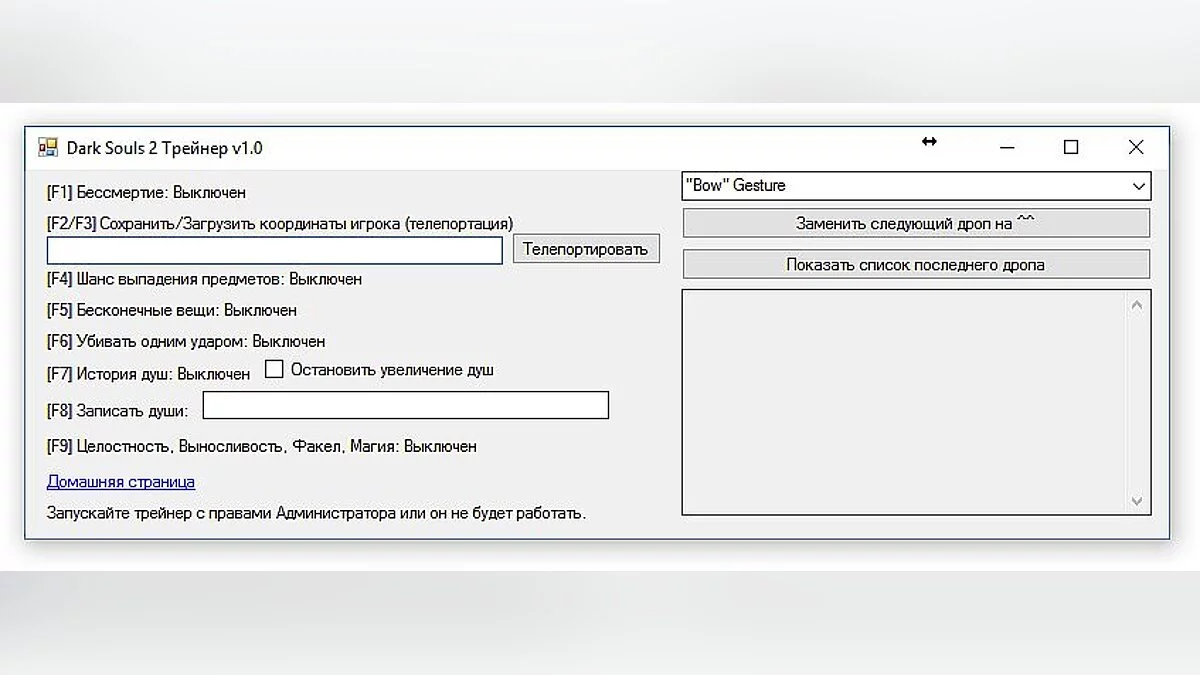This screenshot has width=1200, height=675.
Task: Close the Dark Souls 2 trainer window
Action: point(1136,148)
